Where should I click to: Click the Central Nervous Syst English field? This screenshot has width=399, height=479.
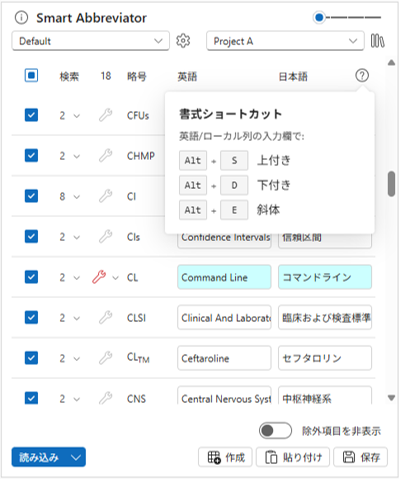tap(224, 396)
